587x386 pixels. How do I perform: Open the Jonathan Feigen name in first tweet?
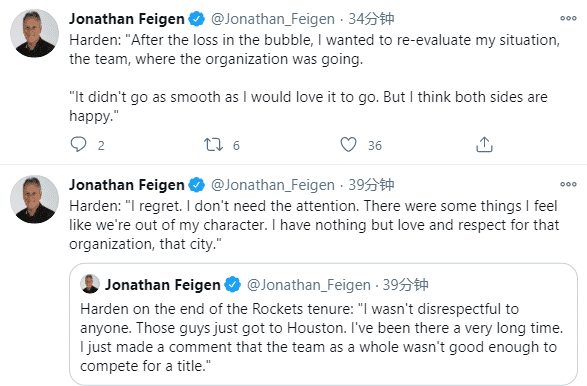tap(127, 19)
